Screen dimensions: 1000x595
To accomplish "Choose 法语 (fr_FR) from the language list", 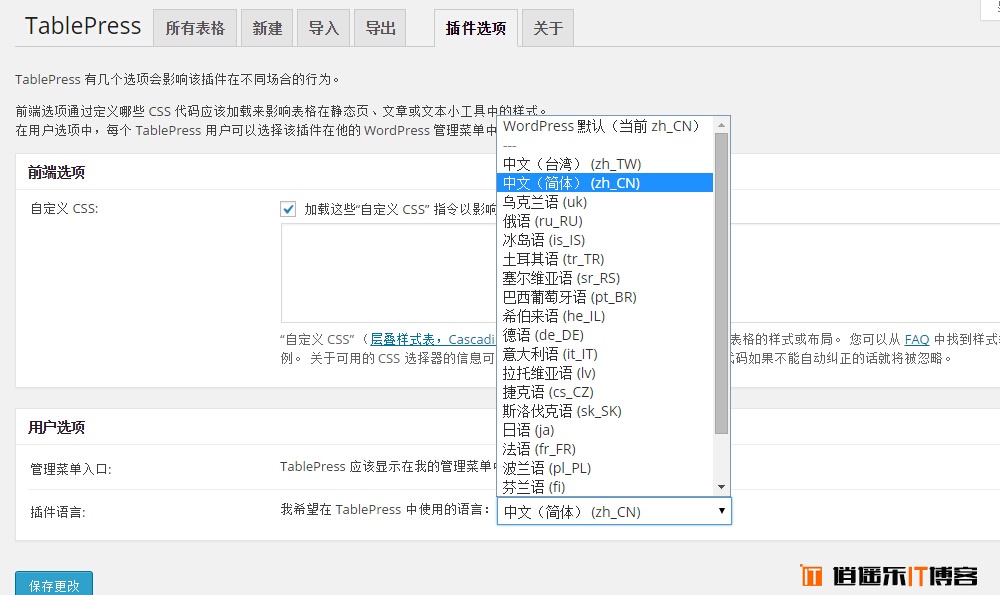I will [539, 449].
